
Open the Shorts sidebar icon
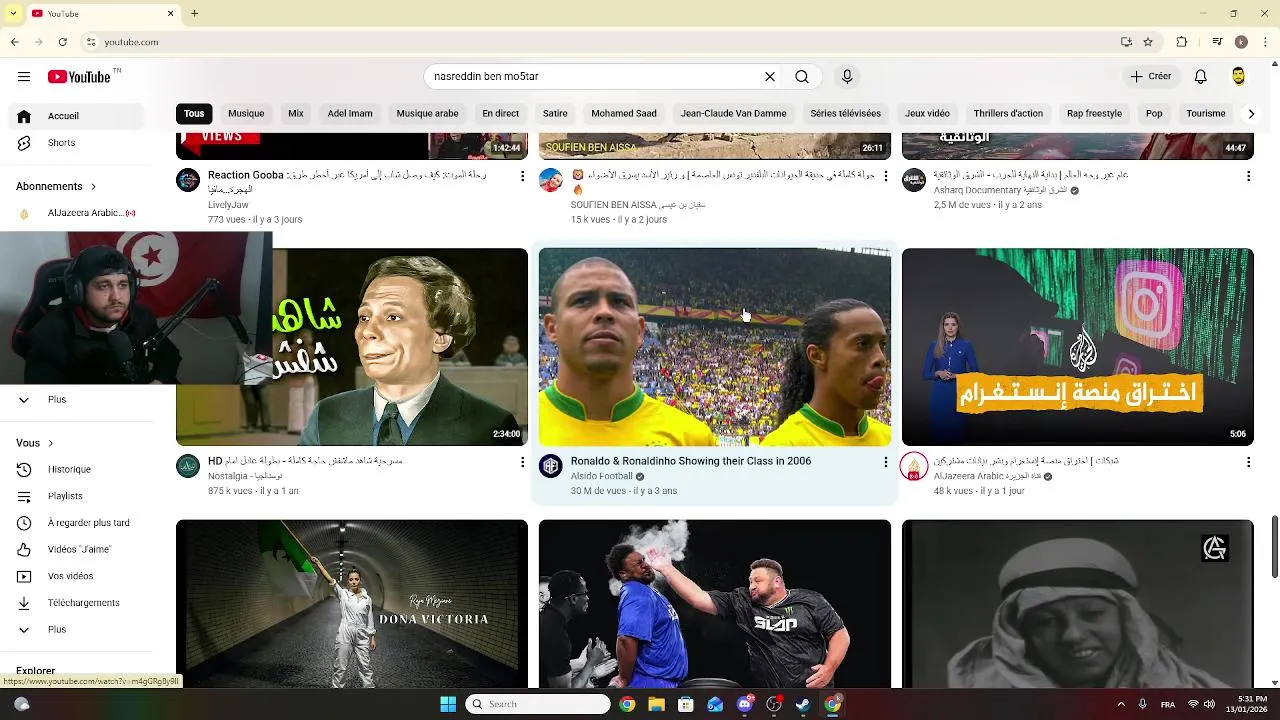coord(24,143)
